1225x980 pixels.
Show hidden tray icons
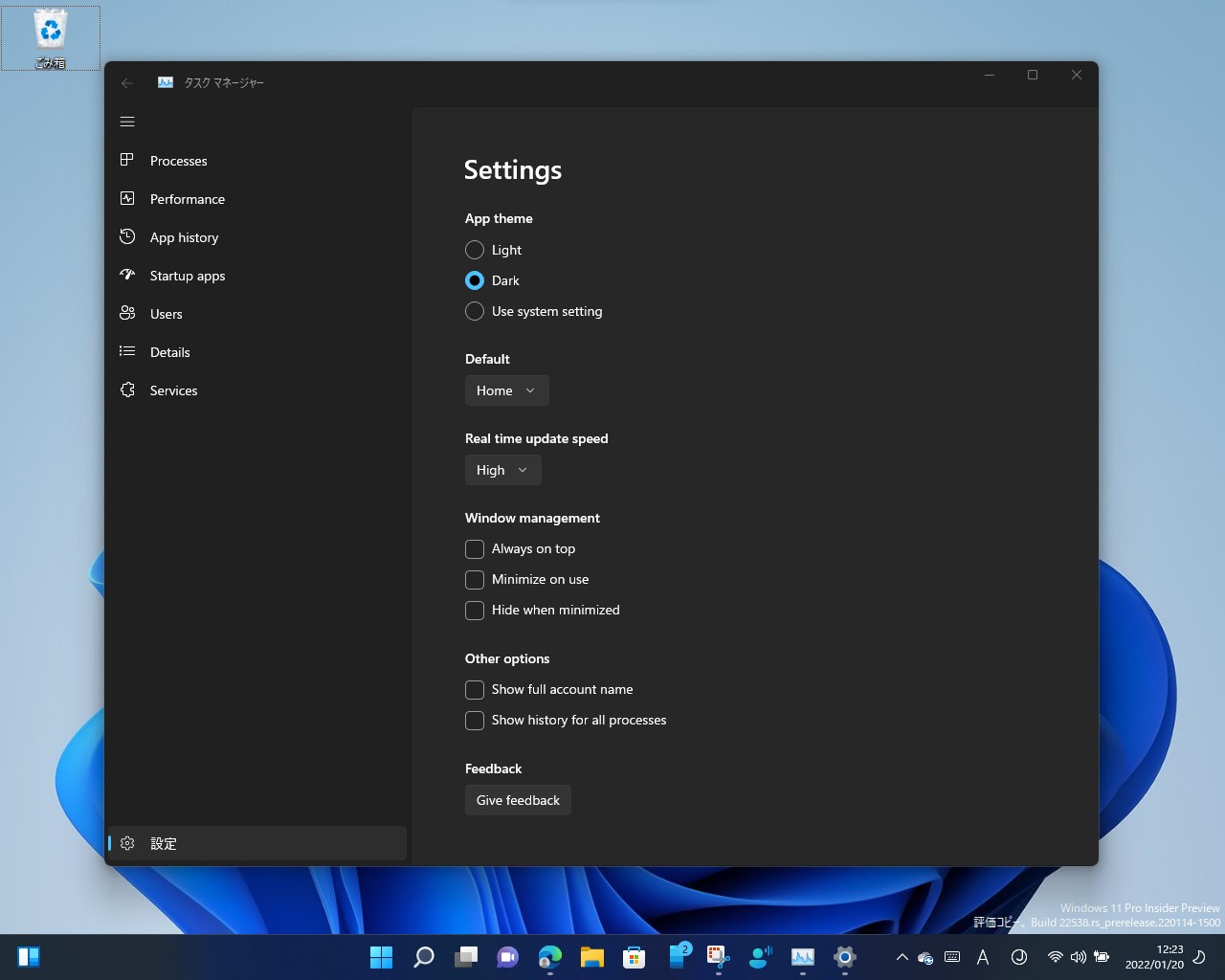click(x=902, y=957)
